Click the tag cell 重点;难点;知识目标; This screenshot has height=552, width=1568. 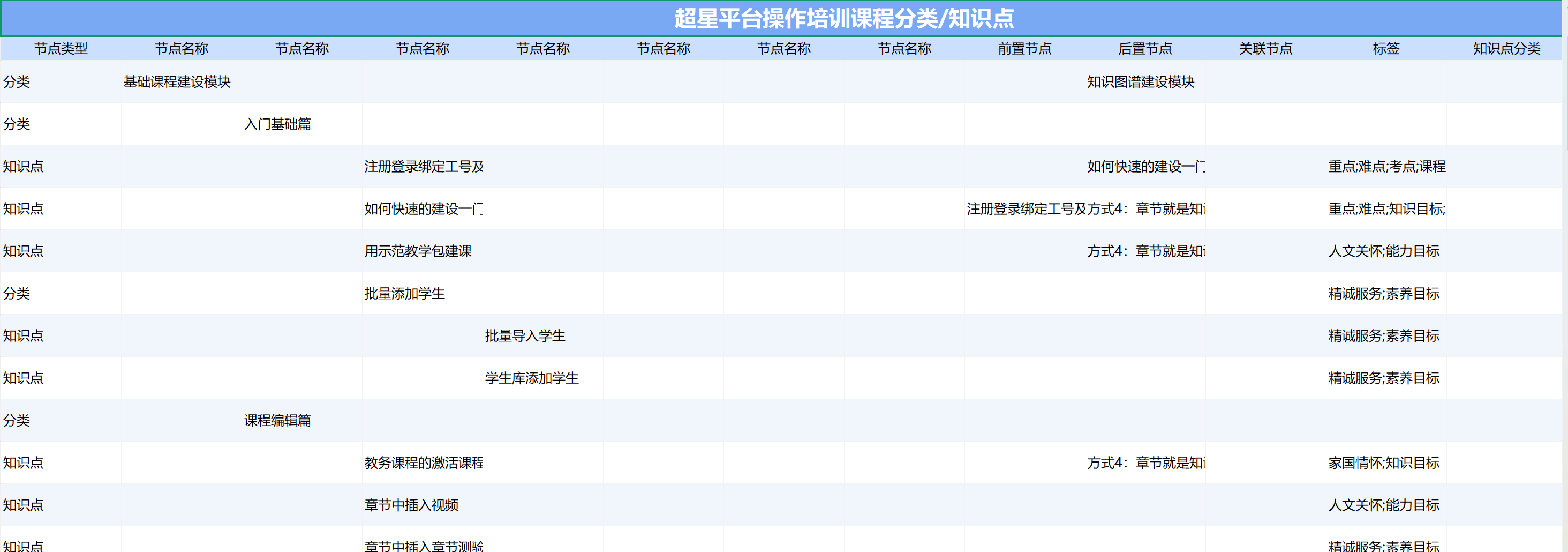tap(1386, 209)
